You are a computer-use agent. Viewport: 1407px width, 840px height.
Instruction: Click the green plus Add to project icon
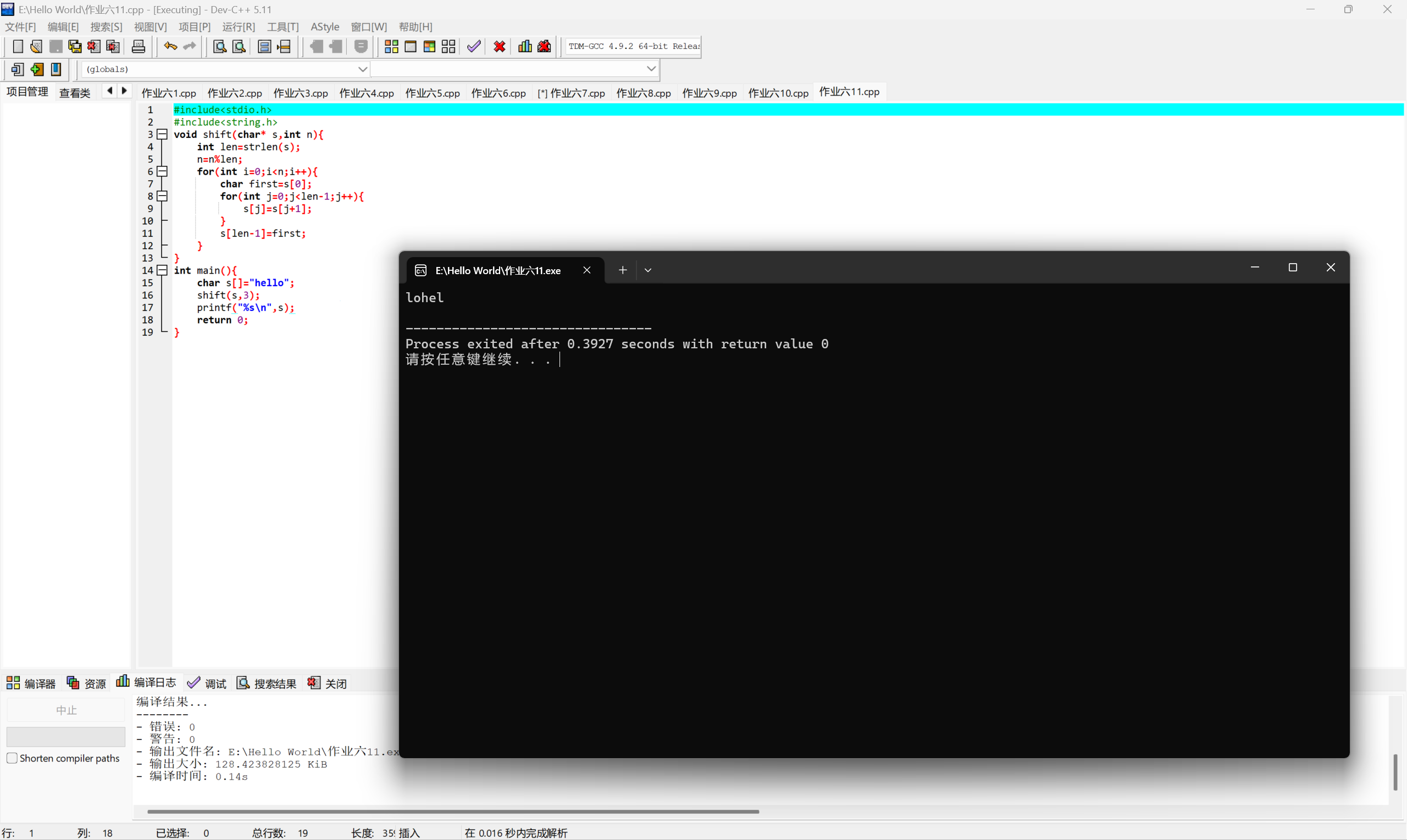tap(37, 69)
